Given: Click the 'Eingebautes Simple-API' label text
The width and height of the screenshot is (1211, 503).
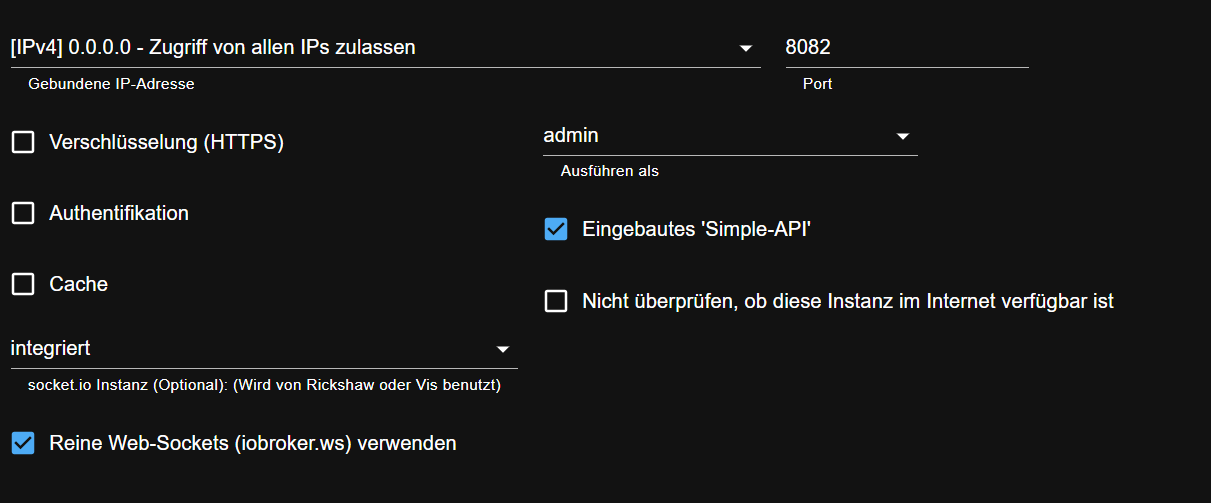Looking at the screenshot, I should click(696, 230).
